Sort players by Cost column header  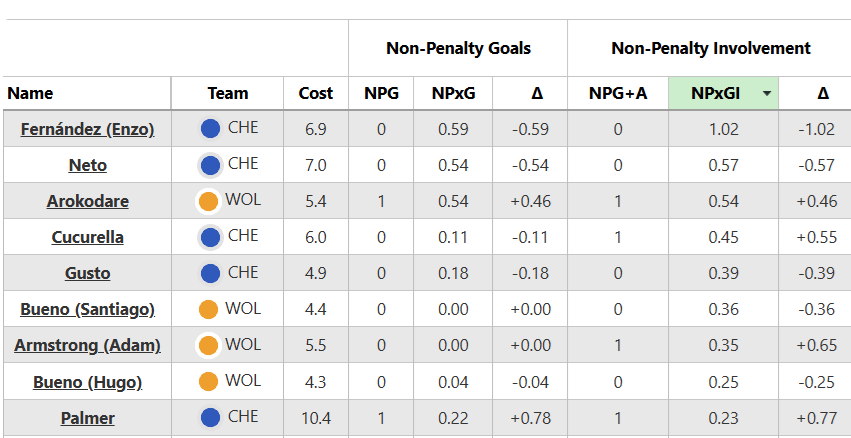pos(316,94)
